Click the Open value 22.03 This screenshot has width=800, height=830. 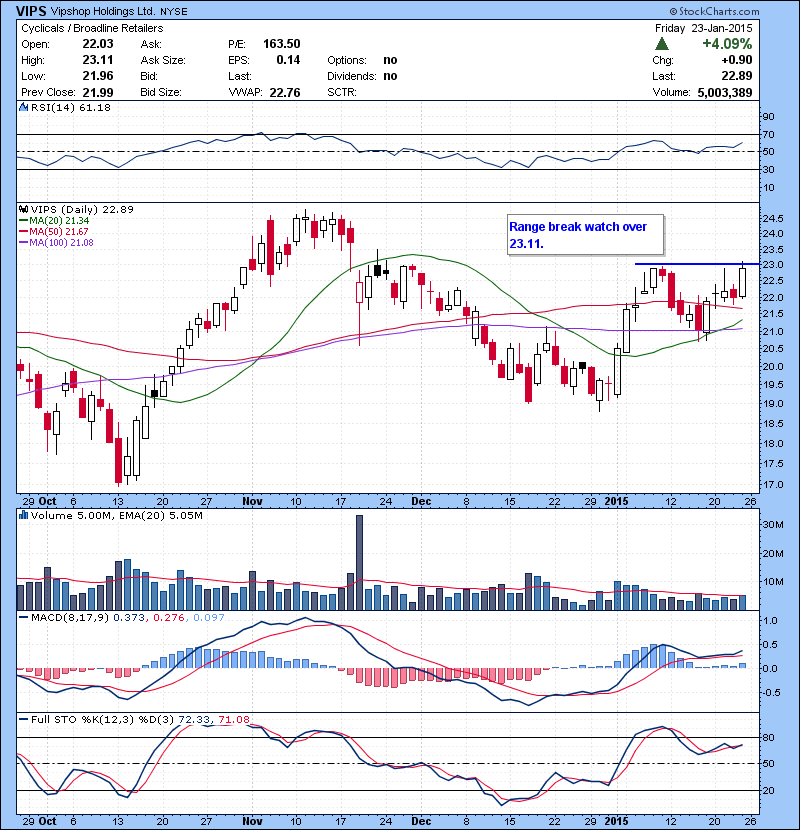98,44
